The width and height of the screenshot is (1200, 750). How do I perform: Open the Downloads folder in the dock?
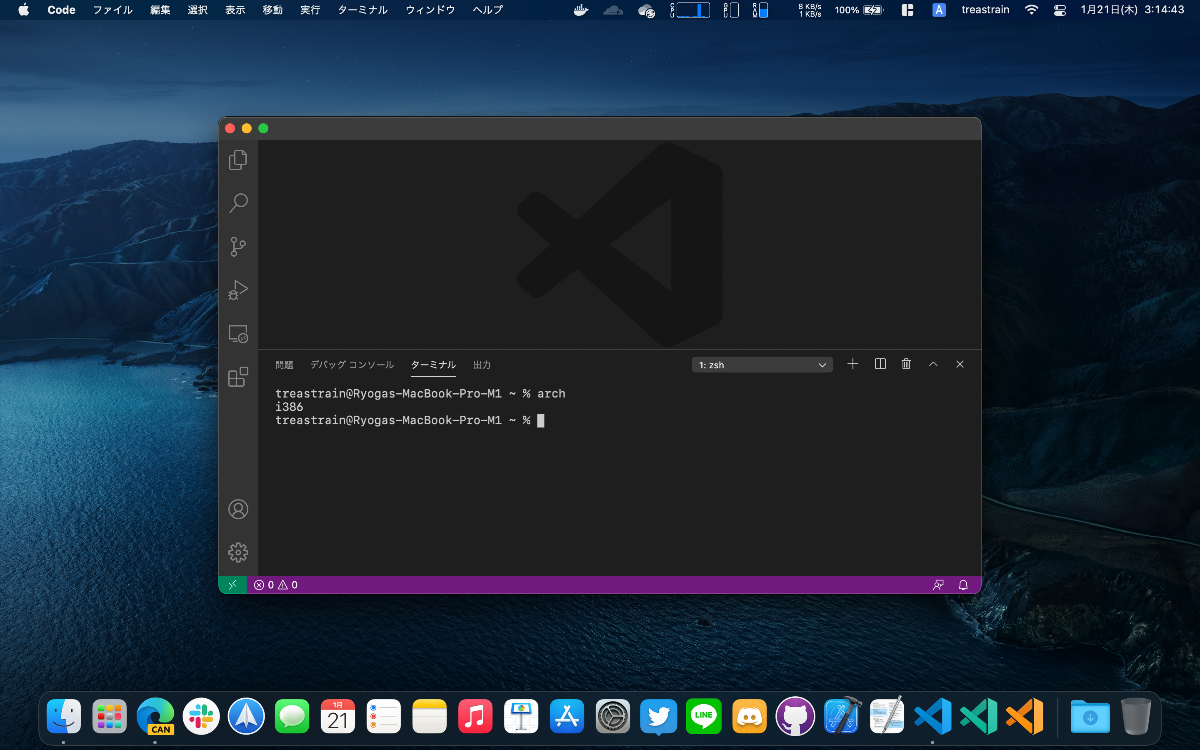point(1090,715)
